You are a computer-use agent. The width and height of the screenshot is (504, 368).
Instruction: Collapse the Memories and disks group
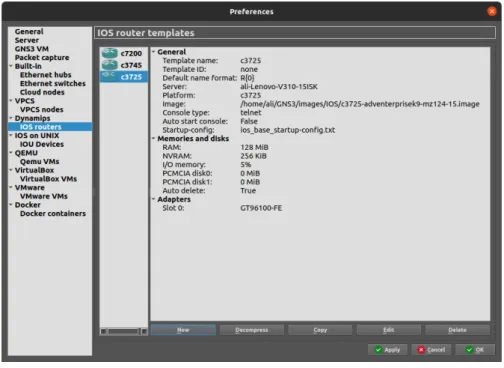pos(154,138)
